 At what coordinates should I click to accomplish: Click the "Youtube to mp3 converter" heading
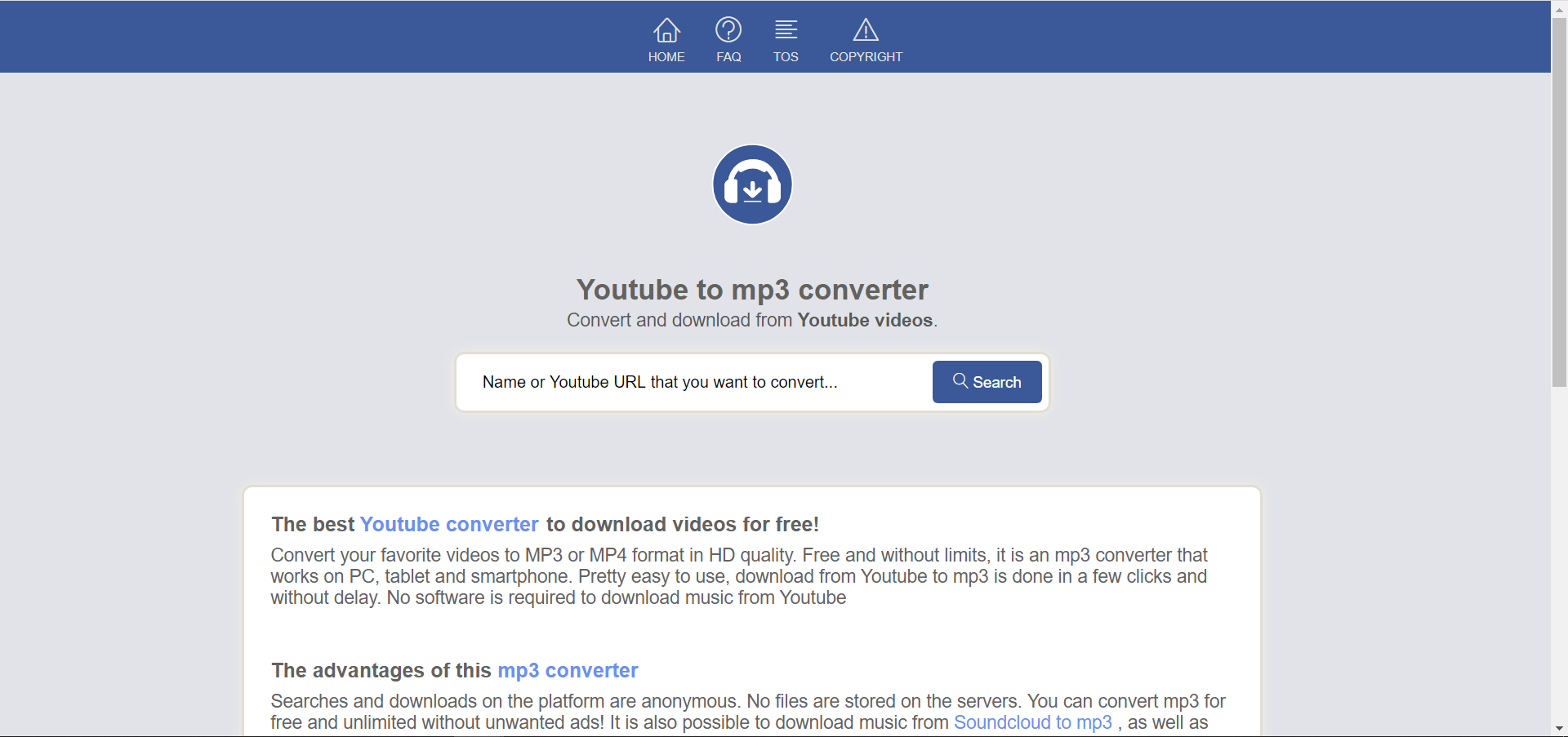752,290
